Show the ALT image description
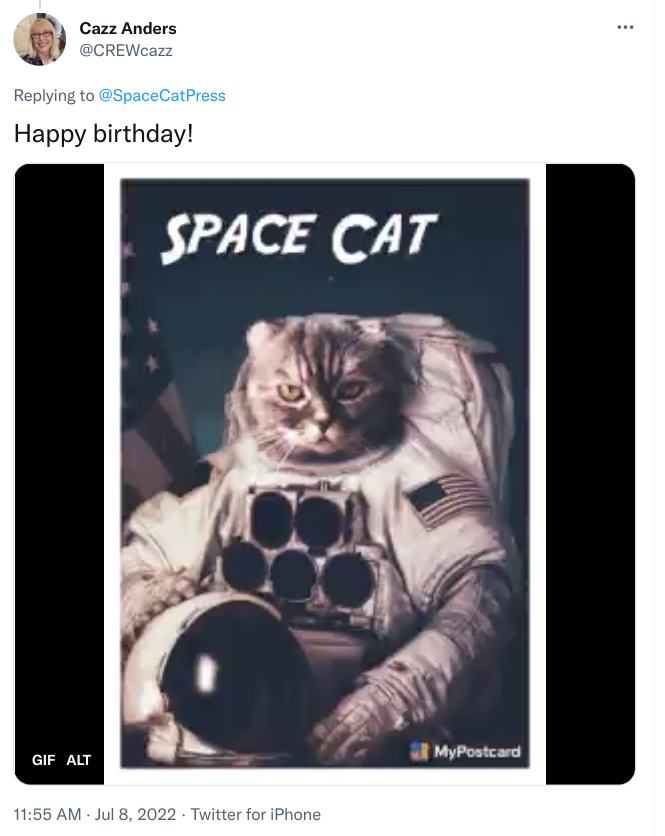The height and width of the screenshot is (836, 665). (79, 760)
